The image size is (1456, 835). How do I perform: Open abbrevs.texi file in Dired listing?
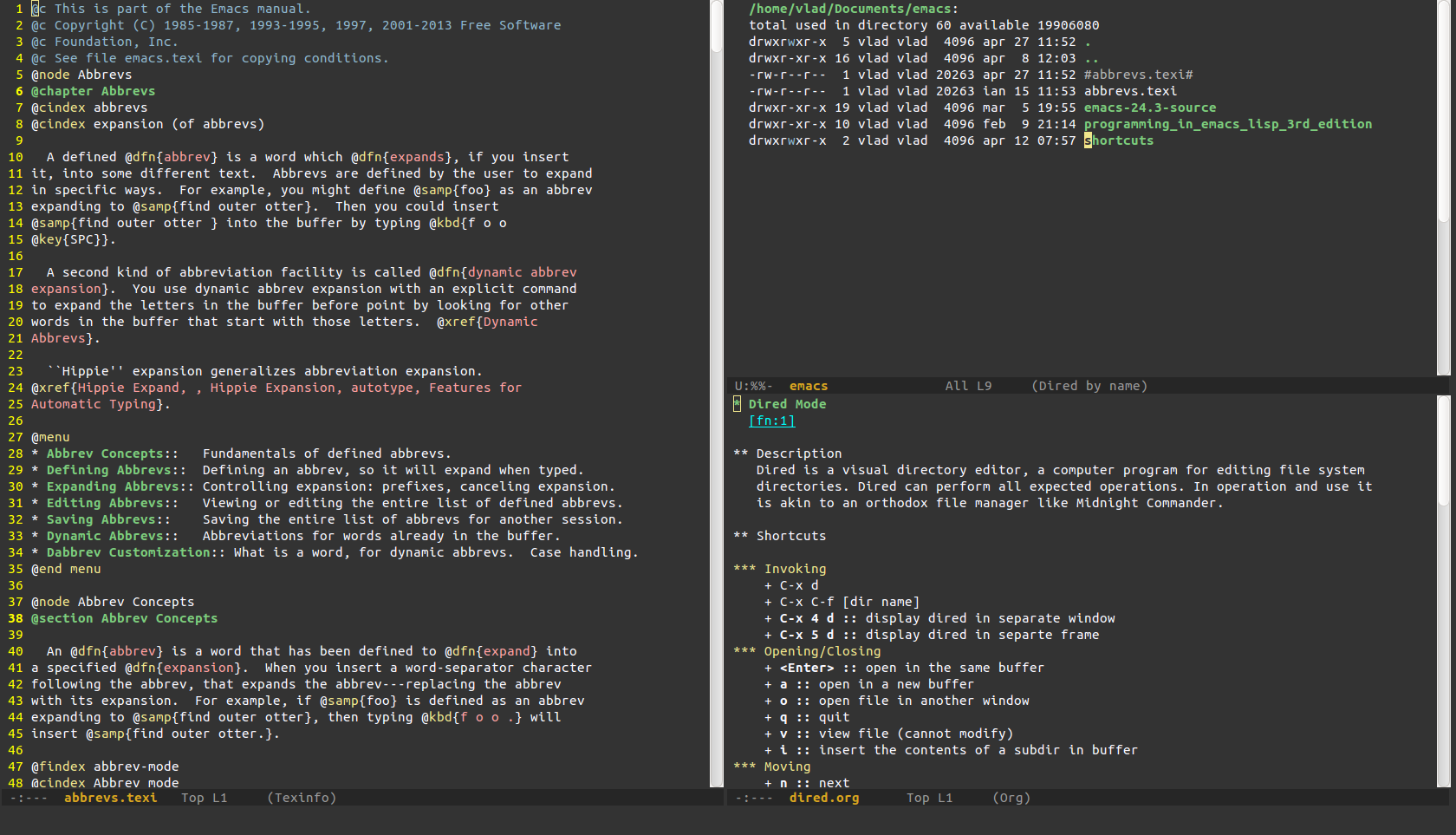pos(1130,91)
